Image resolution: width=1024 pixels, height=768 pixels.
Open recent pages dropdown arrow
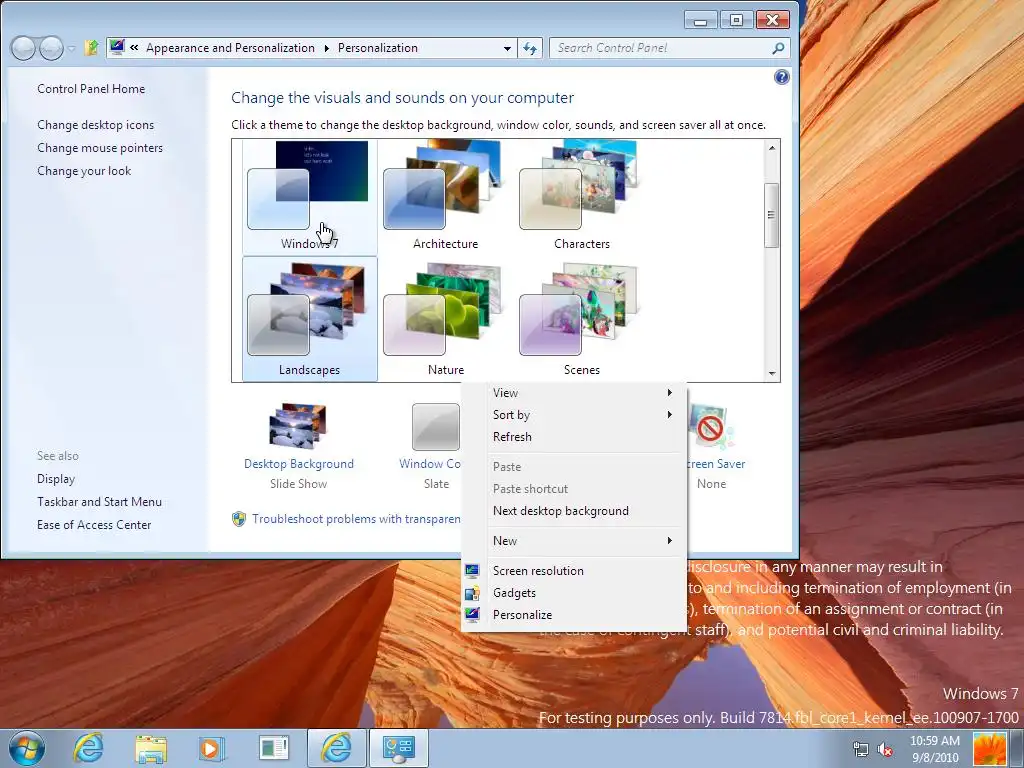coord(71,48)
